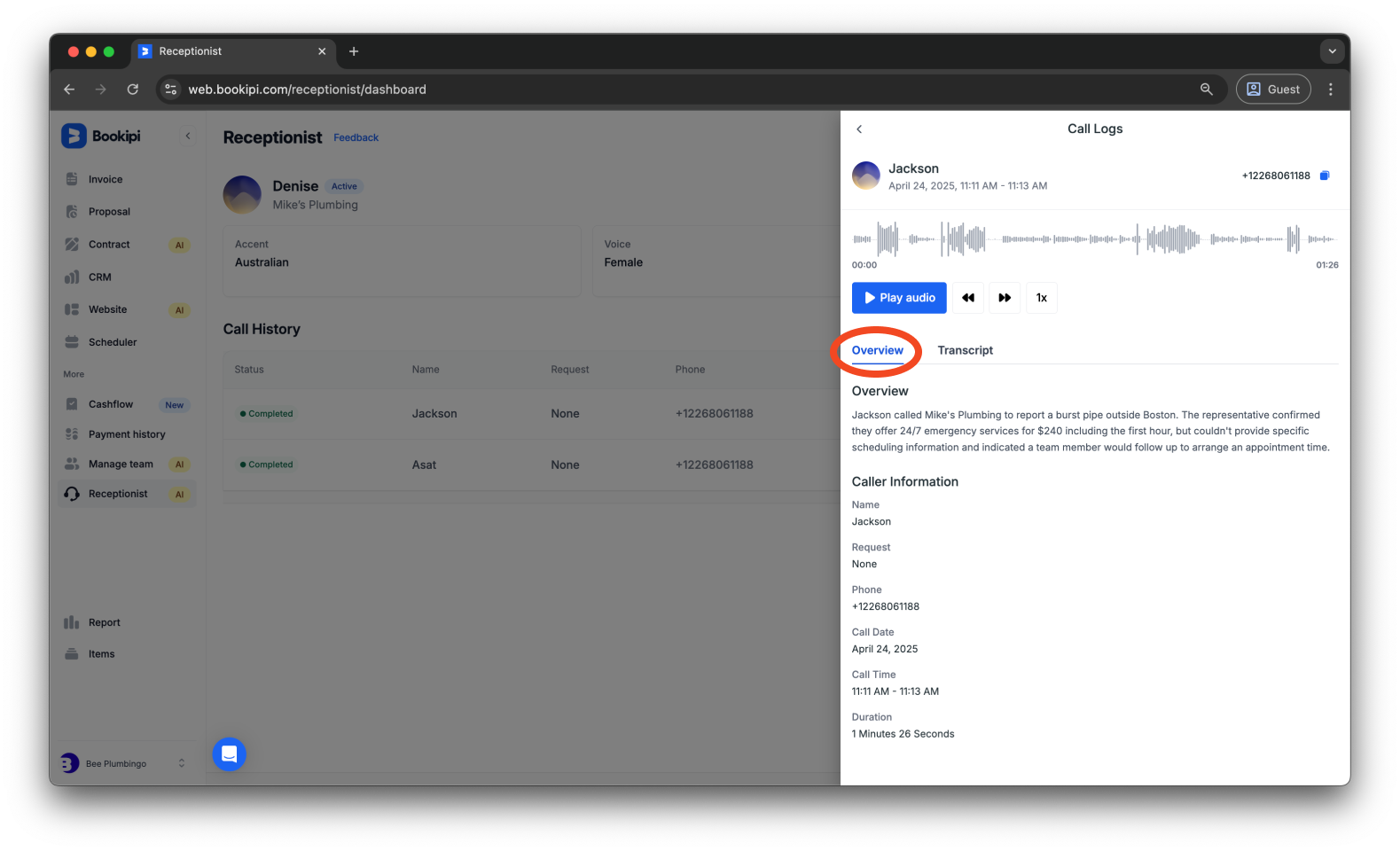
Task: Click the Report menu label
Action: [x=105, y=622]
